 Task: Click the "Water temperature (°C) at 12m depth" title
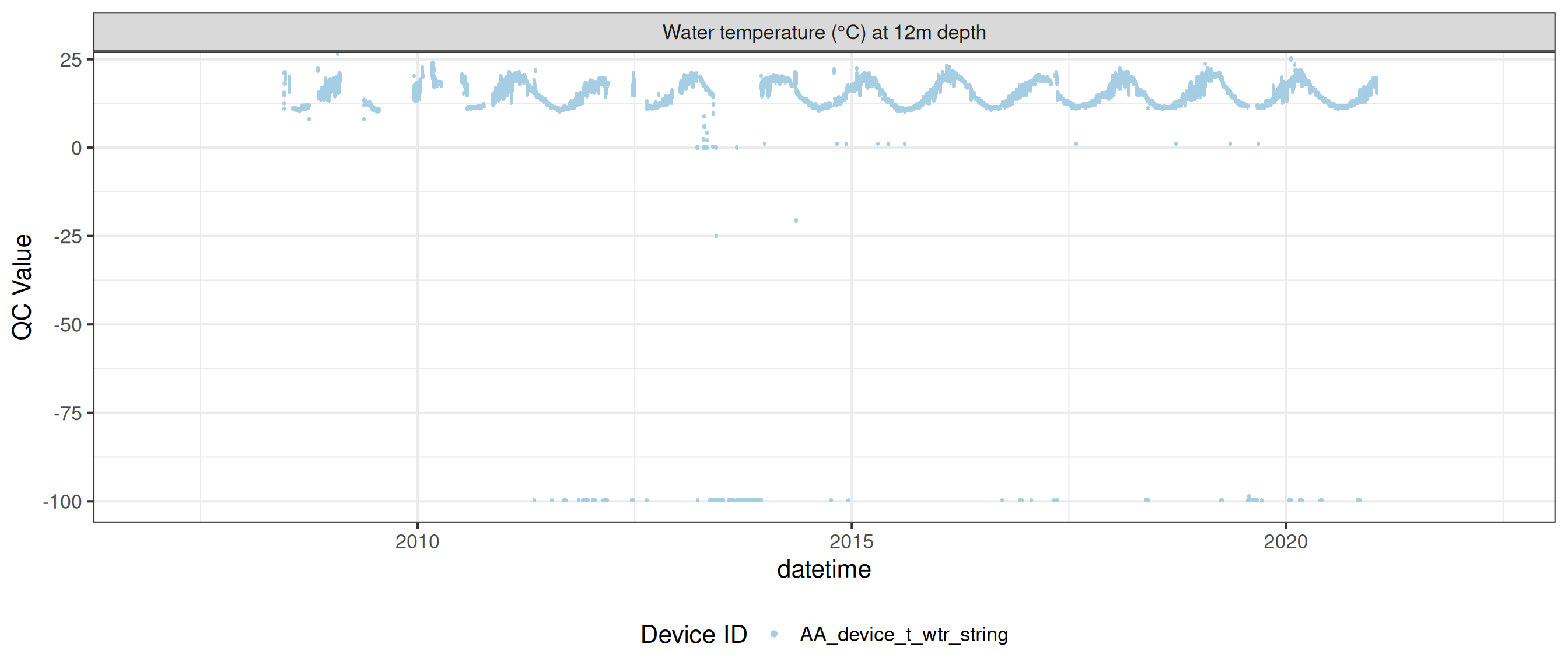click(x=824, y=32)
